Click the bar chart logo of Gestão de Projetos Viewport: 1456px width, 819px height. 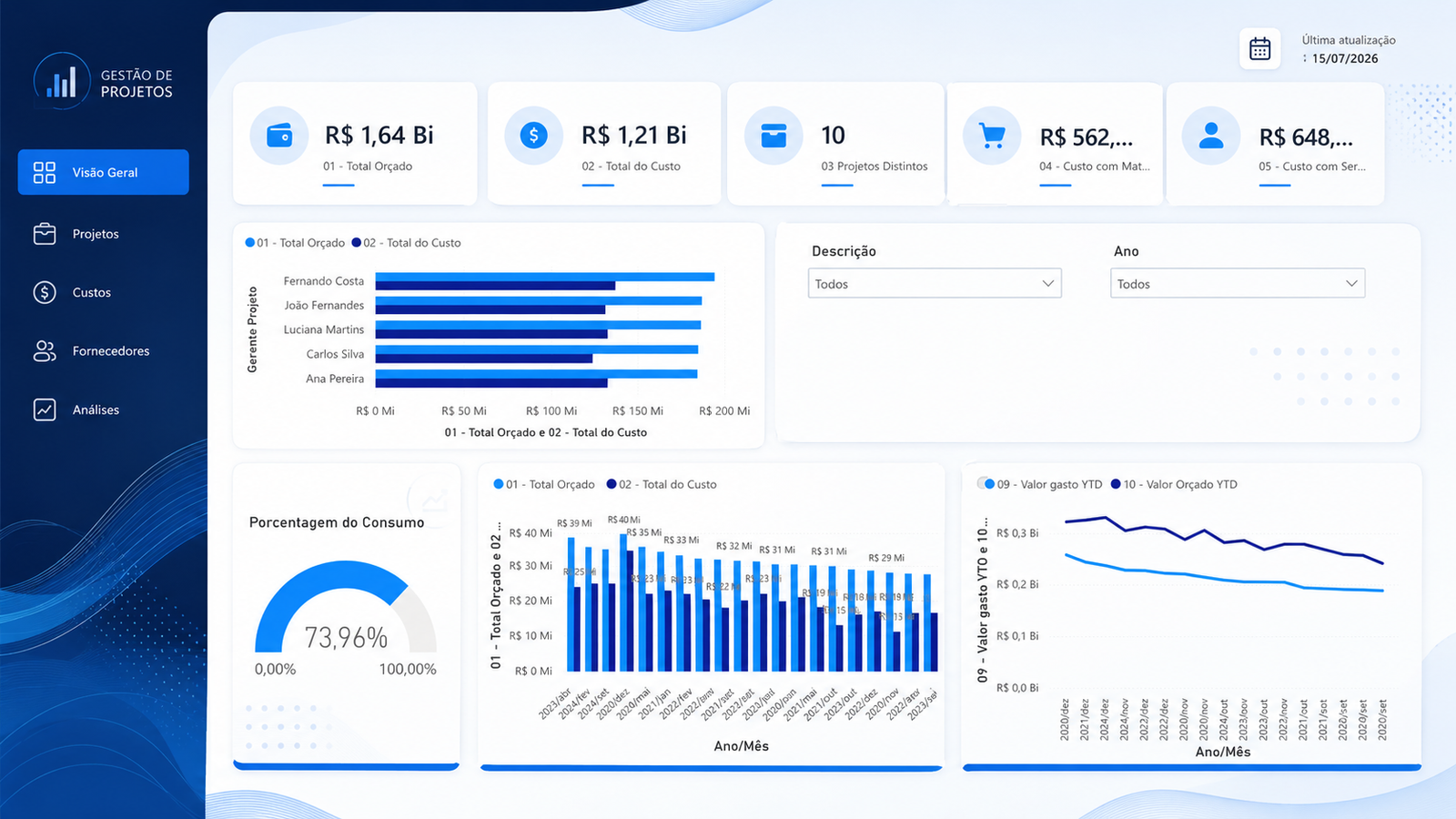62,82
